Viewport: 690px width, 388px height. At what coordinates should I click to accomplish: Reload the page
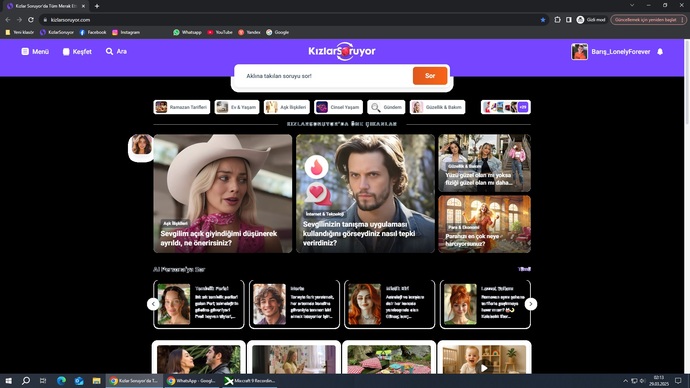pos(31,20)
